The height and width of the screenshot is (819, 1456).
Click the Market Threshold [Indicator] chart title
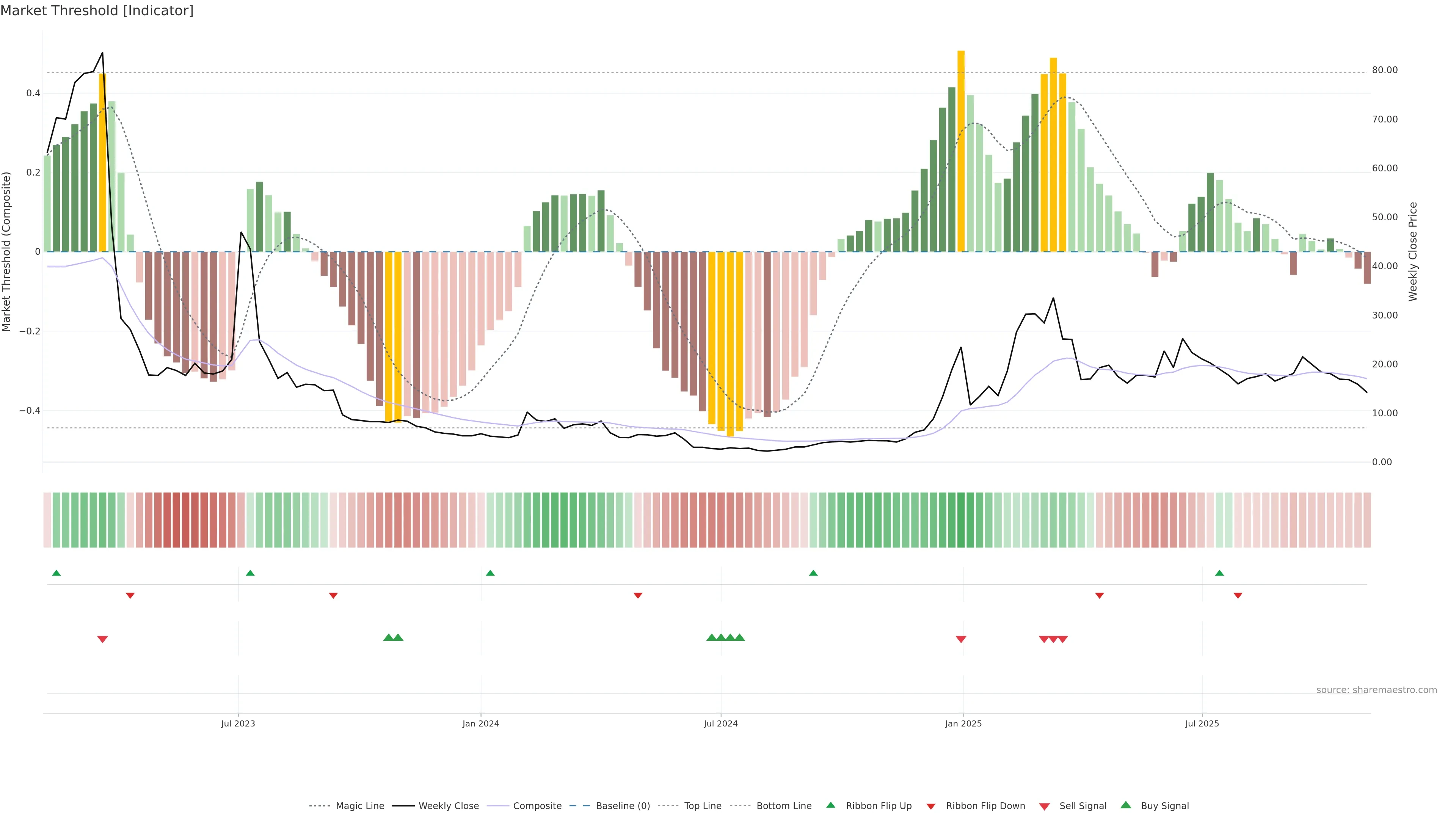(97, 11)
